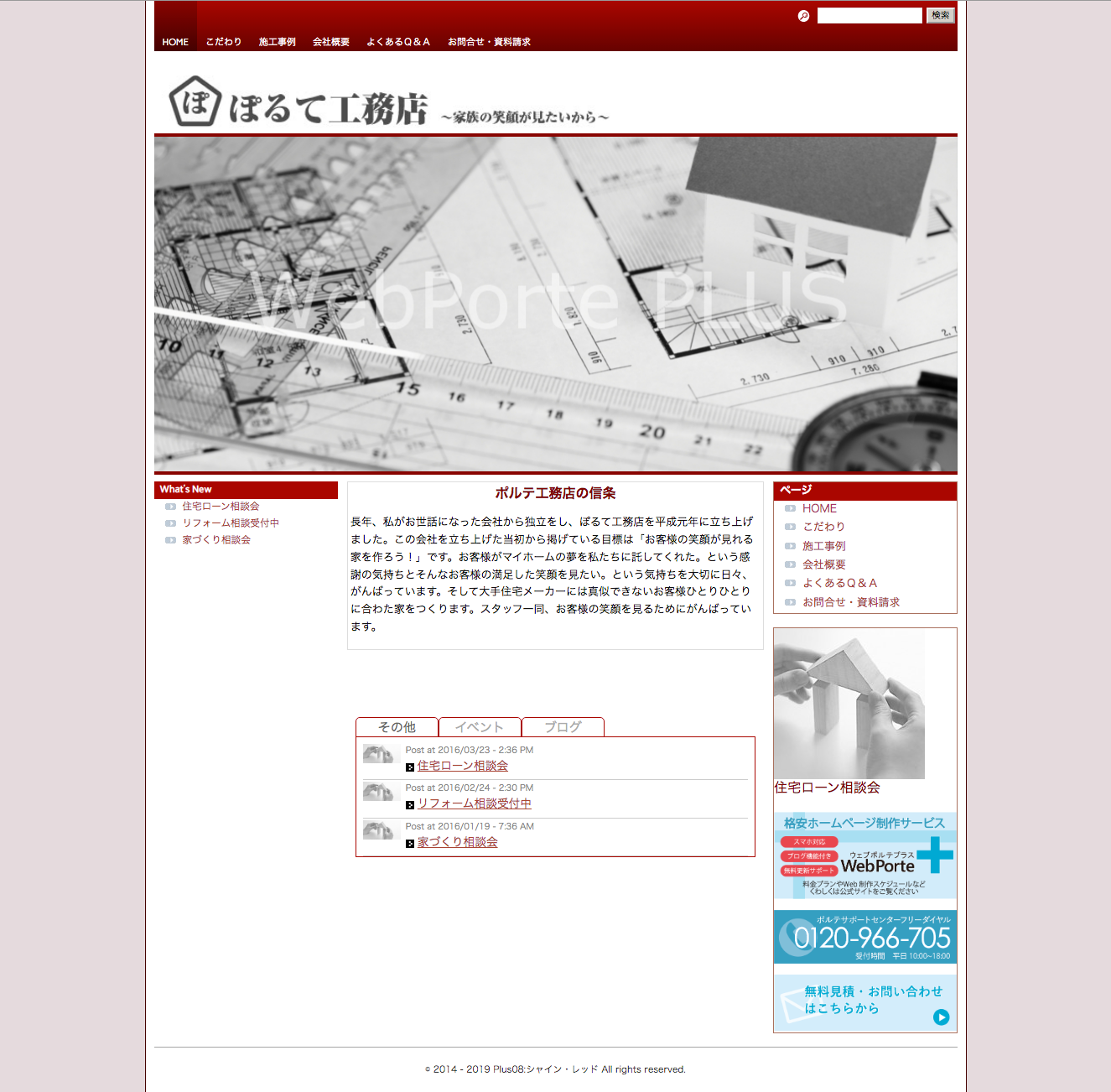Click 家づくり相談会 link in post list
The height and width of the screenshot is (1092, 1111).
(x=457, y=842)
